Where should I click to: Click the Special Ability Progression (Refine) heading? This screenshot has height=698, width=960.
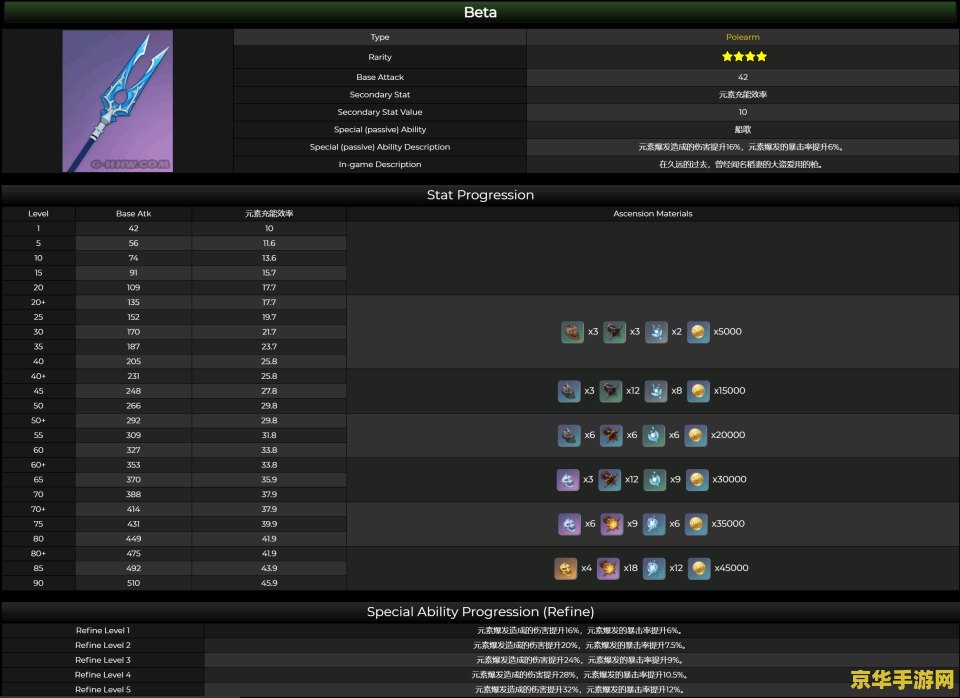click(x=480, y=611)
